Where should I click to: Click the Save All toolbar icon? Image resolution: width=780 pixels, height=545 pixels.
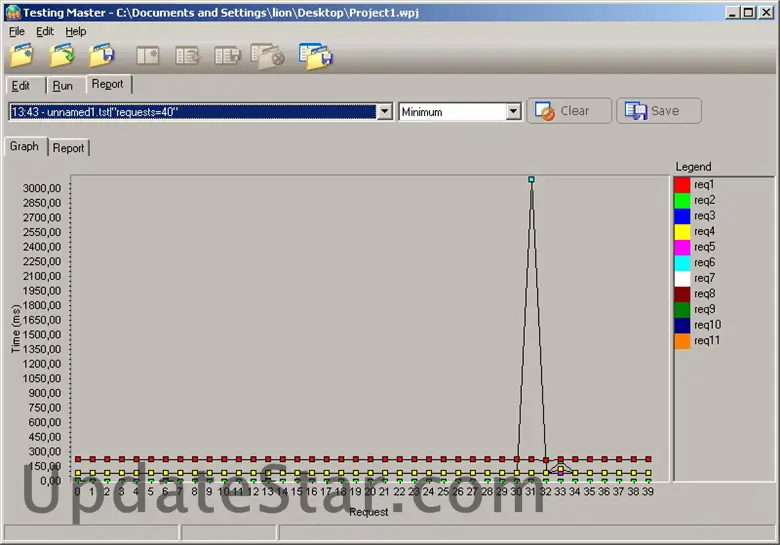[316, 56]
